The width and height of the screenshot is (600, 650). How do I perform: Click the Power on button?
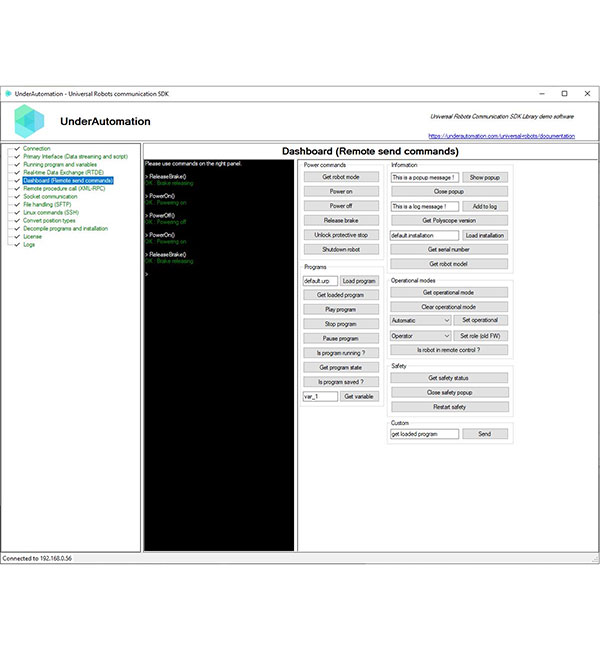(341, 192)
